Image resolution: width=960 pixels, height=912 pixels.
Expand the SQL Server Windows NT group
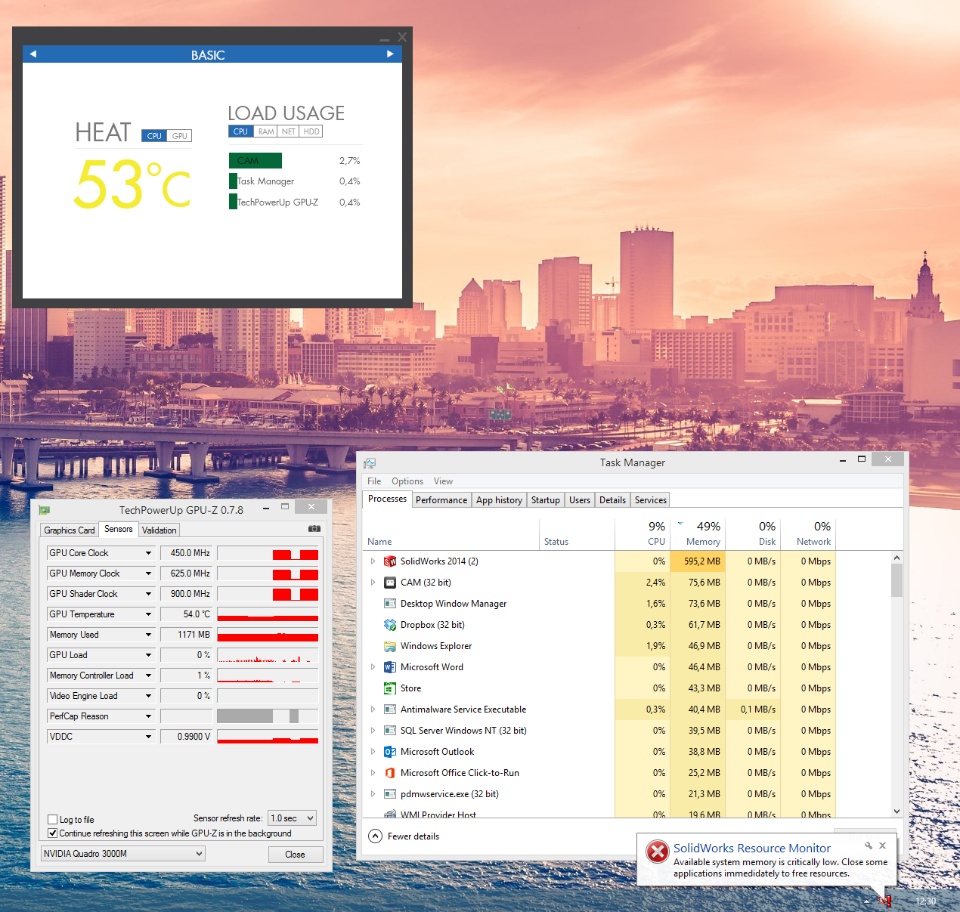pos(372,731)
